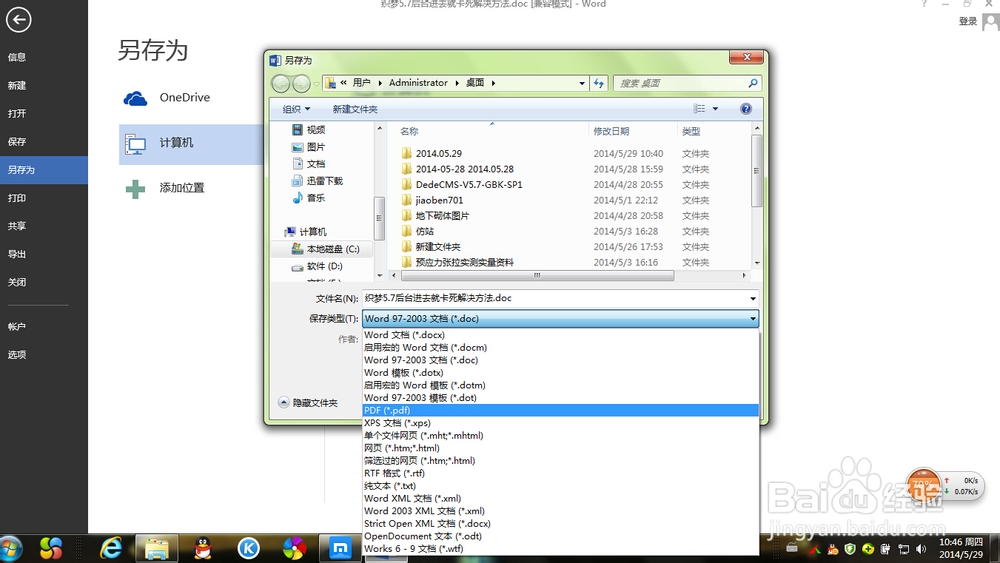Choose PDF (*.pdf) file type
The image size is (1000, 563).
pyautogui.click(x=561, y=411)
